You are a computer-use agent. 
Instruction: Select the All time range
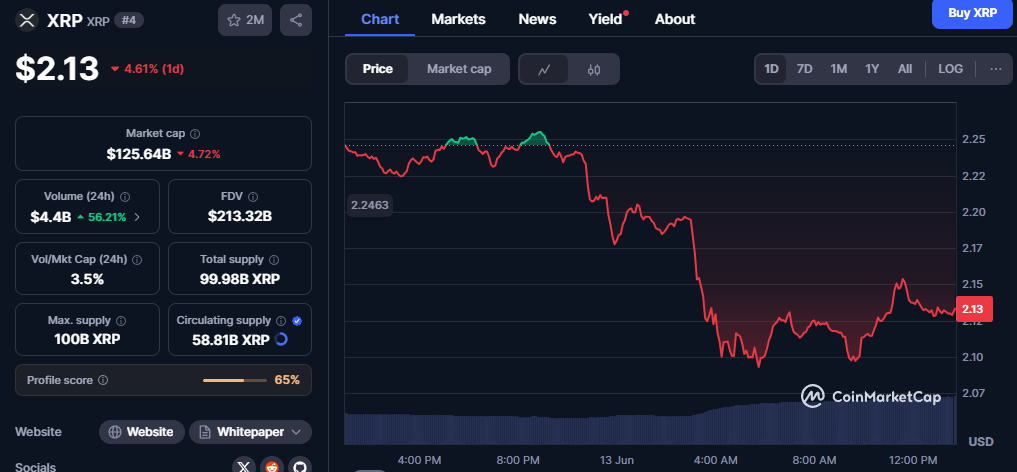click(x=905, y=69)
